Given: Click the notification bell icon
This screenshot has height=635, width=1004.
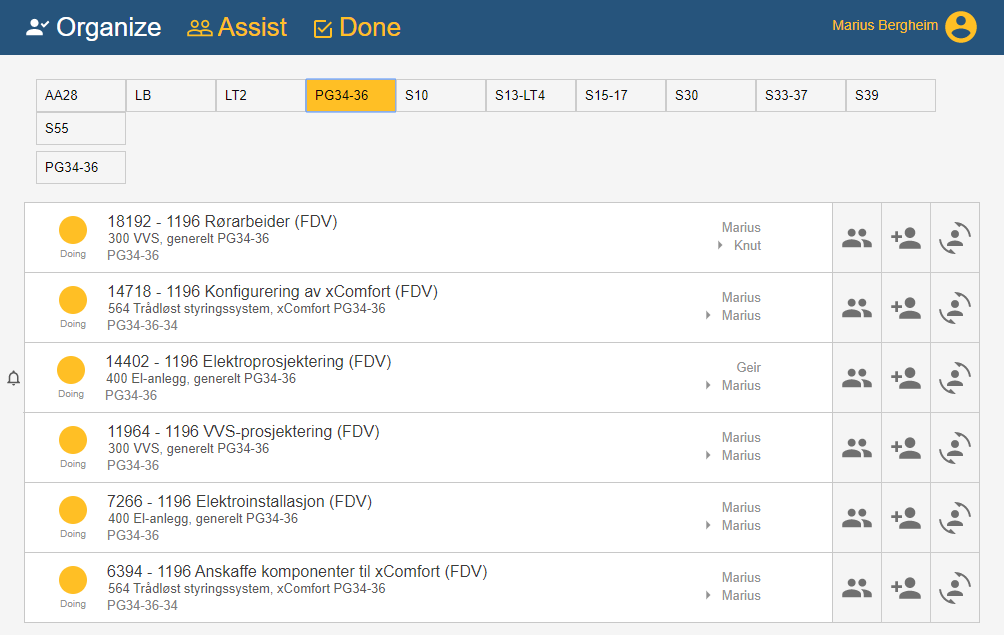Looking at the screenshot, I should coord(14,378).
